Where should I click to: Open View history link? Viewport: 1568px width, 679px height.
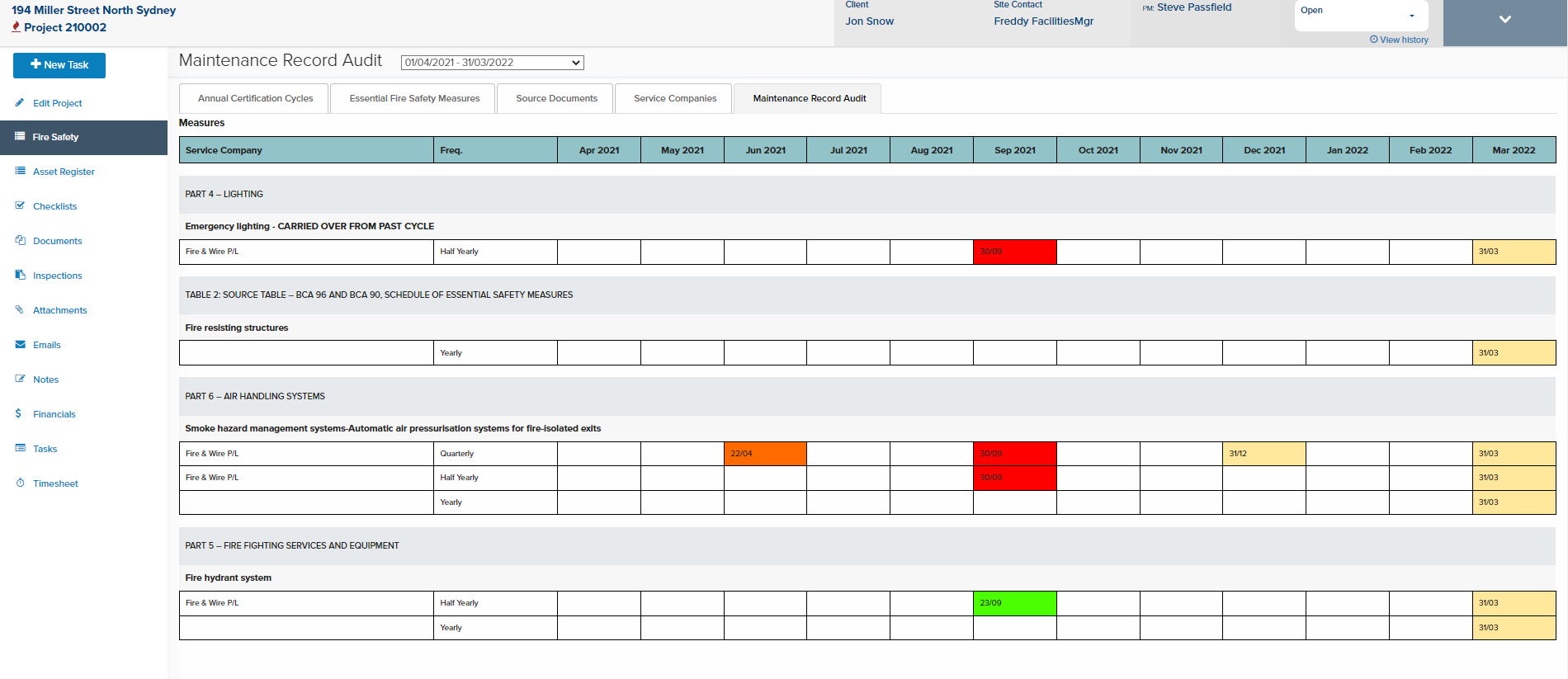[x=1403, y=40]
